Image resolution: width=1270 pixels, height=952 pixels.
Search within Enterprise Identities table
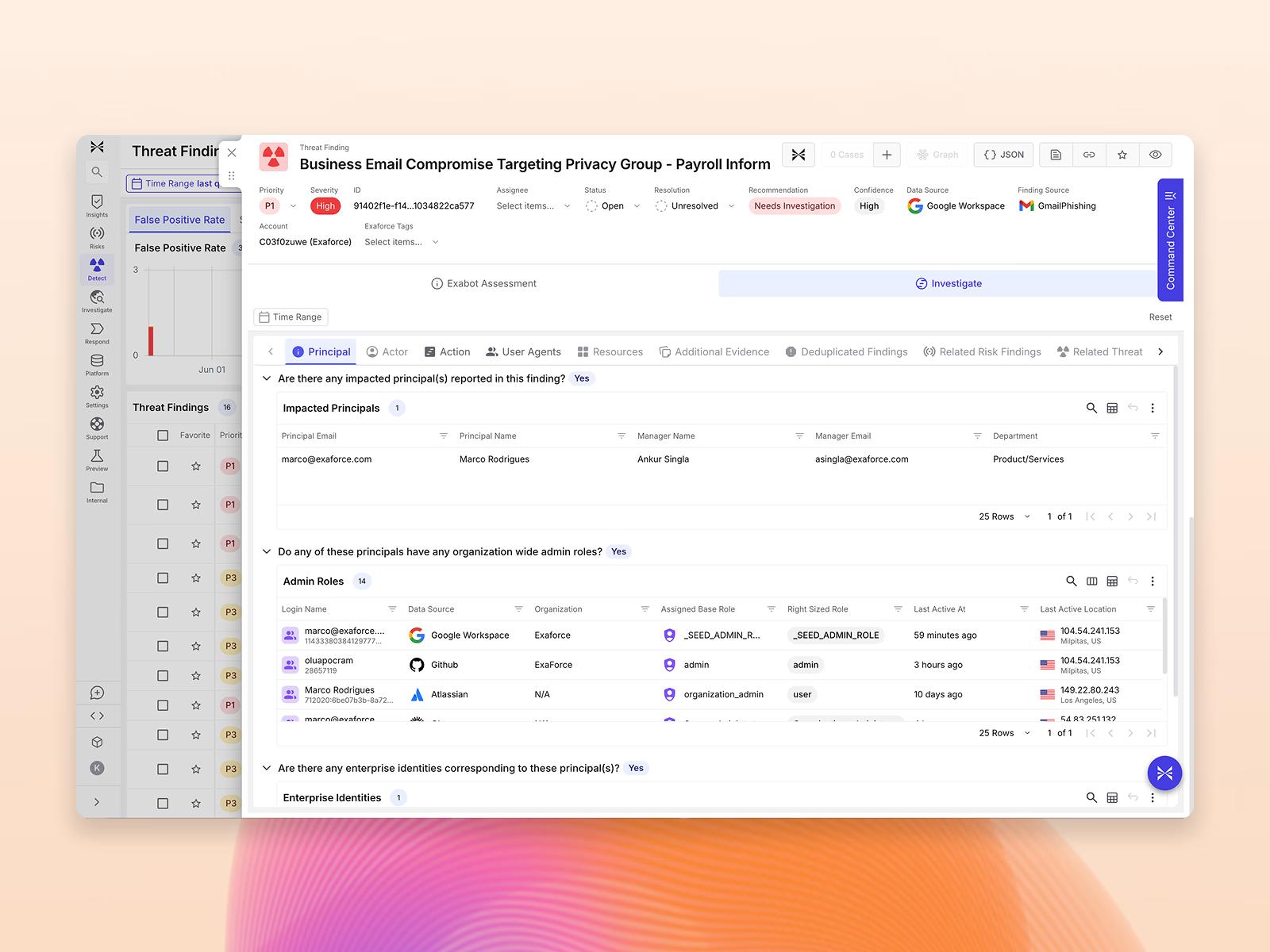[x=1091, y=797]
